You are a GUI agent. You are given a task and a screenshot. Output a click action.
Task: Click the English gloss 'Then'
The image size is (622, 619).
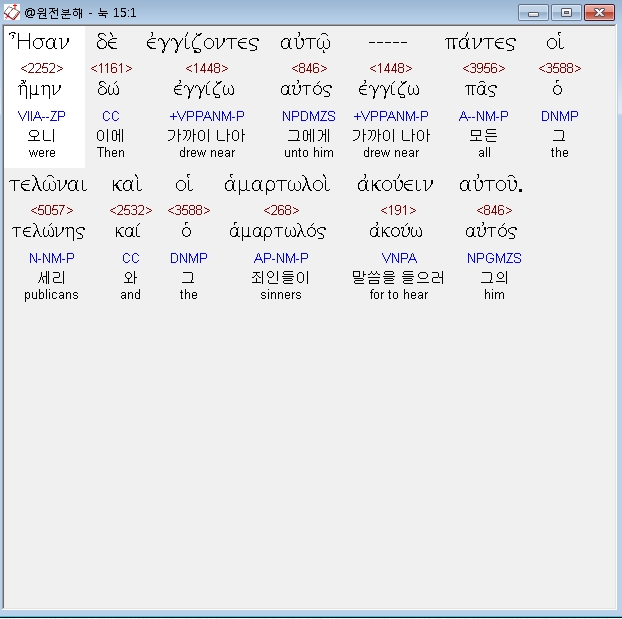111,152
